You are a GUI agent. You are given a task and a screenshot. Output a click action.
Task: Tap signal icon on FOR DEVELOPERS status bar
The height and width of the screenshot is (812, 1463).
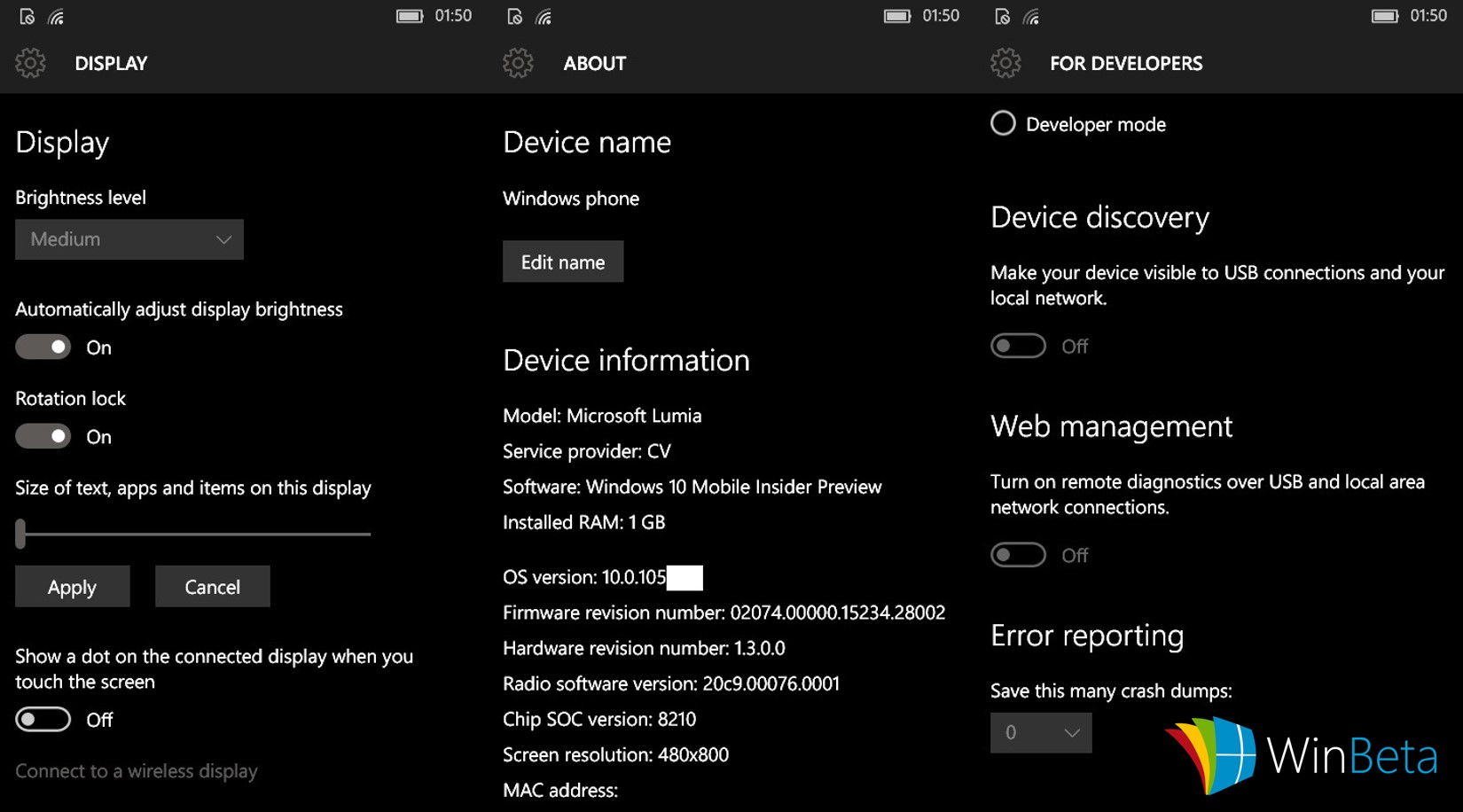tap(1032, 16)
